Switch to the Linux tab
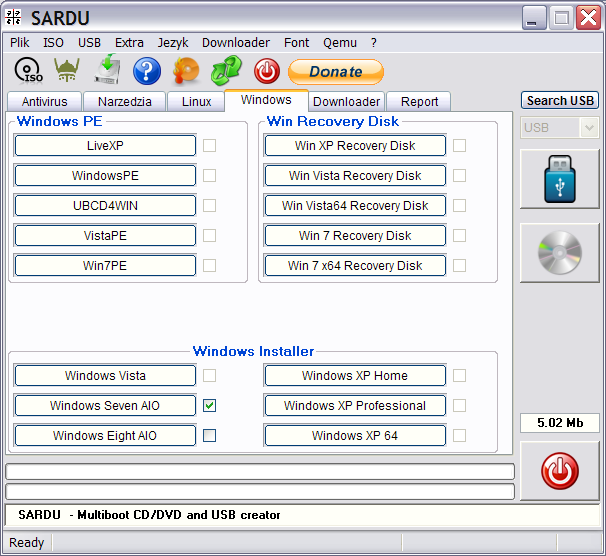Viewport: 606px width, 556px height. tap(196, 102)
